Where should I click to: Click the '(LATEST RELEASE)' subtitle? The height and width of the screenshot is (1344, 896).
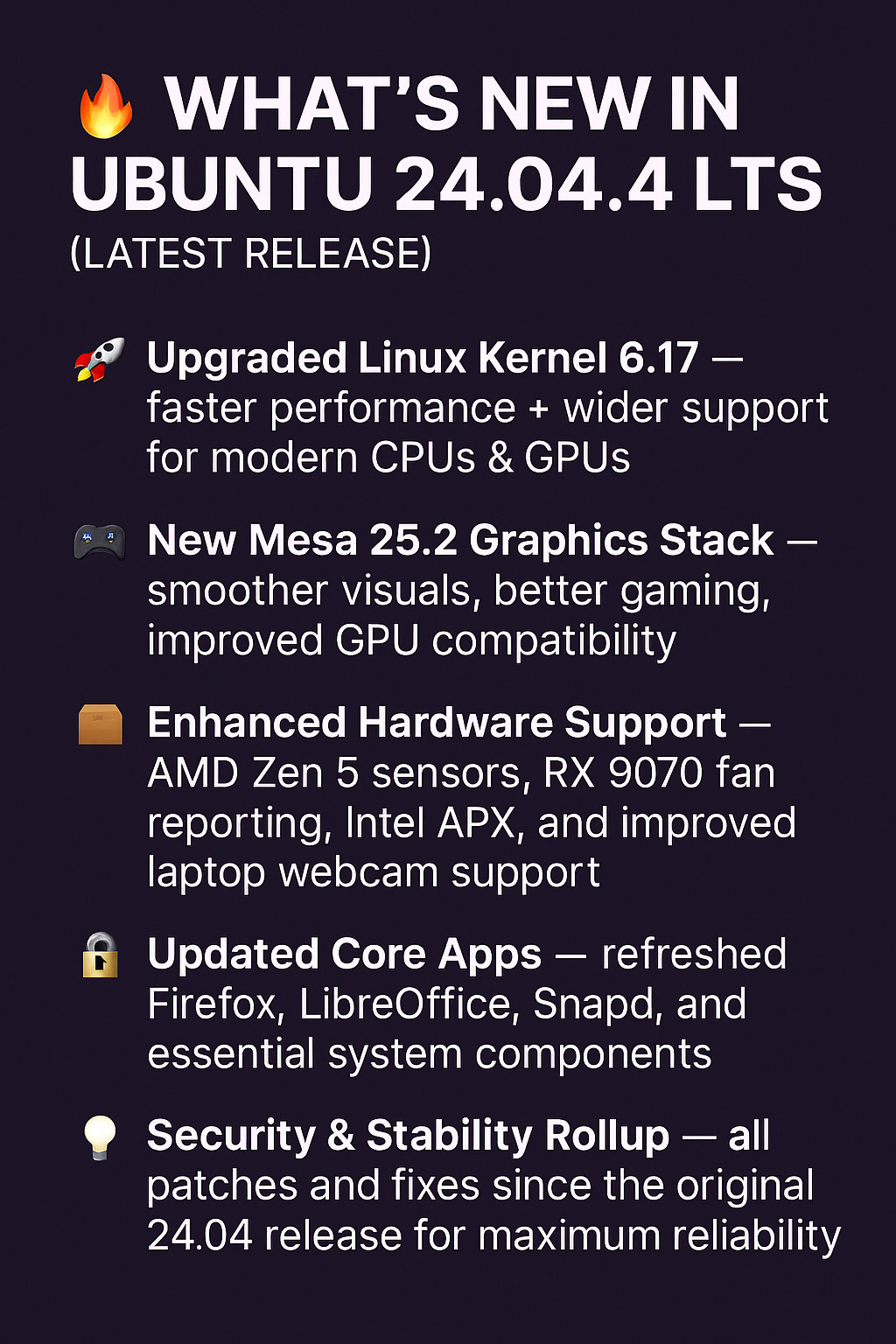pos(250,255)
